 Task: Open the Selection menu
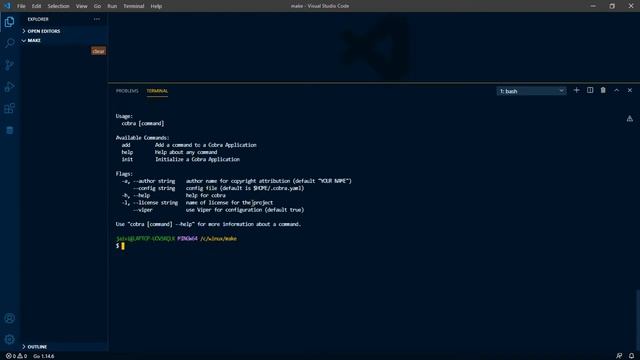tap(58, 6)
